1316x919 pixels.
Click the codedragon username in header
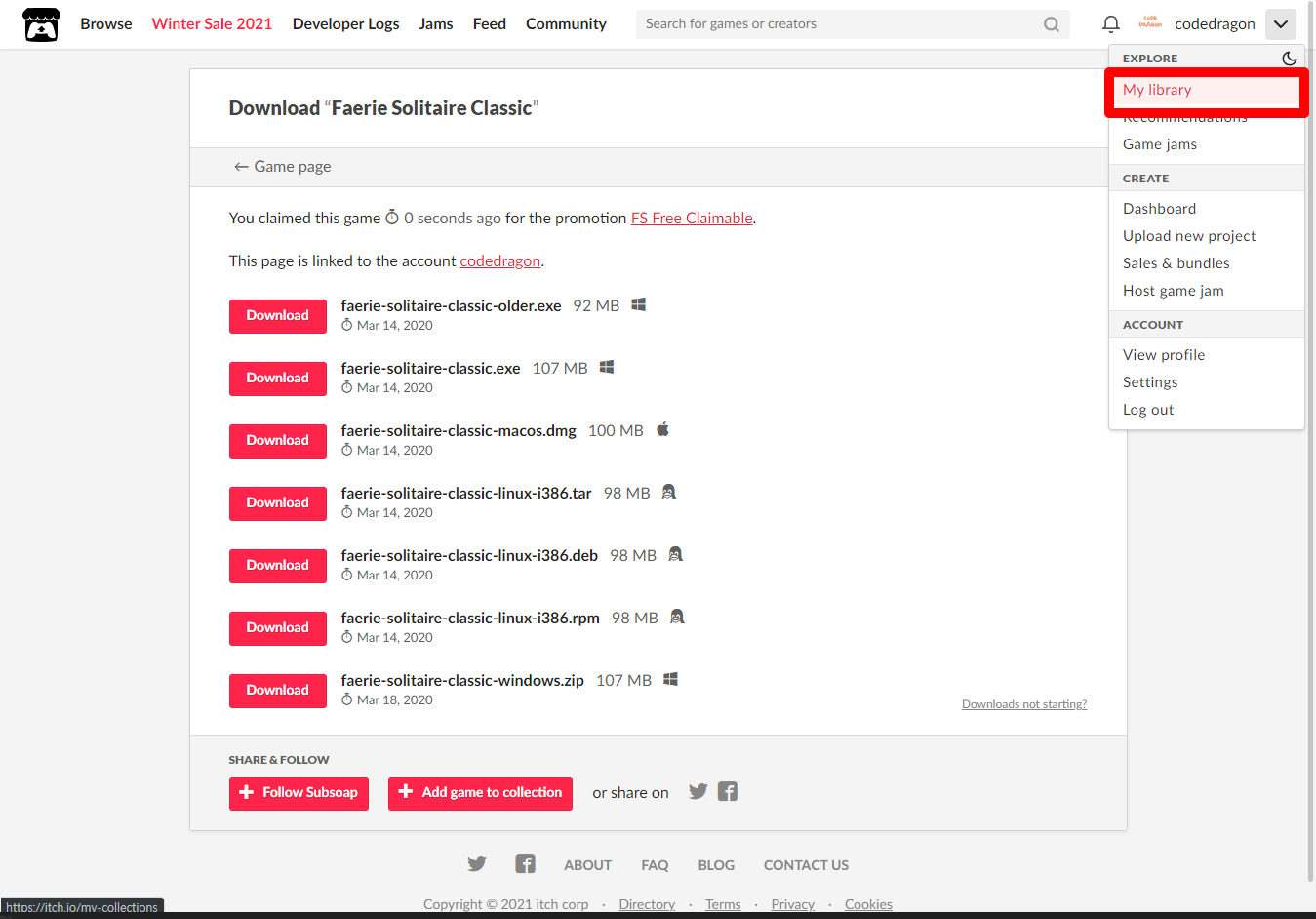pos(1215,24)
